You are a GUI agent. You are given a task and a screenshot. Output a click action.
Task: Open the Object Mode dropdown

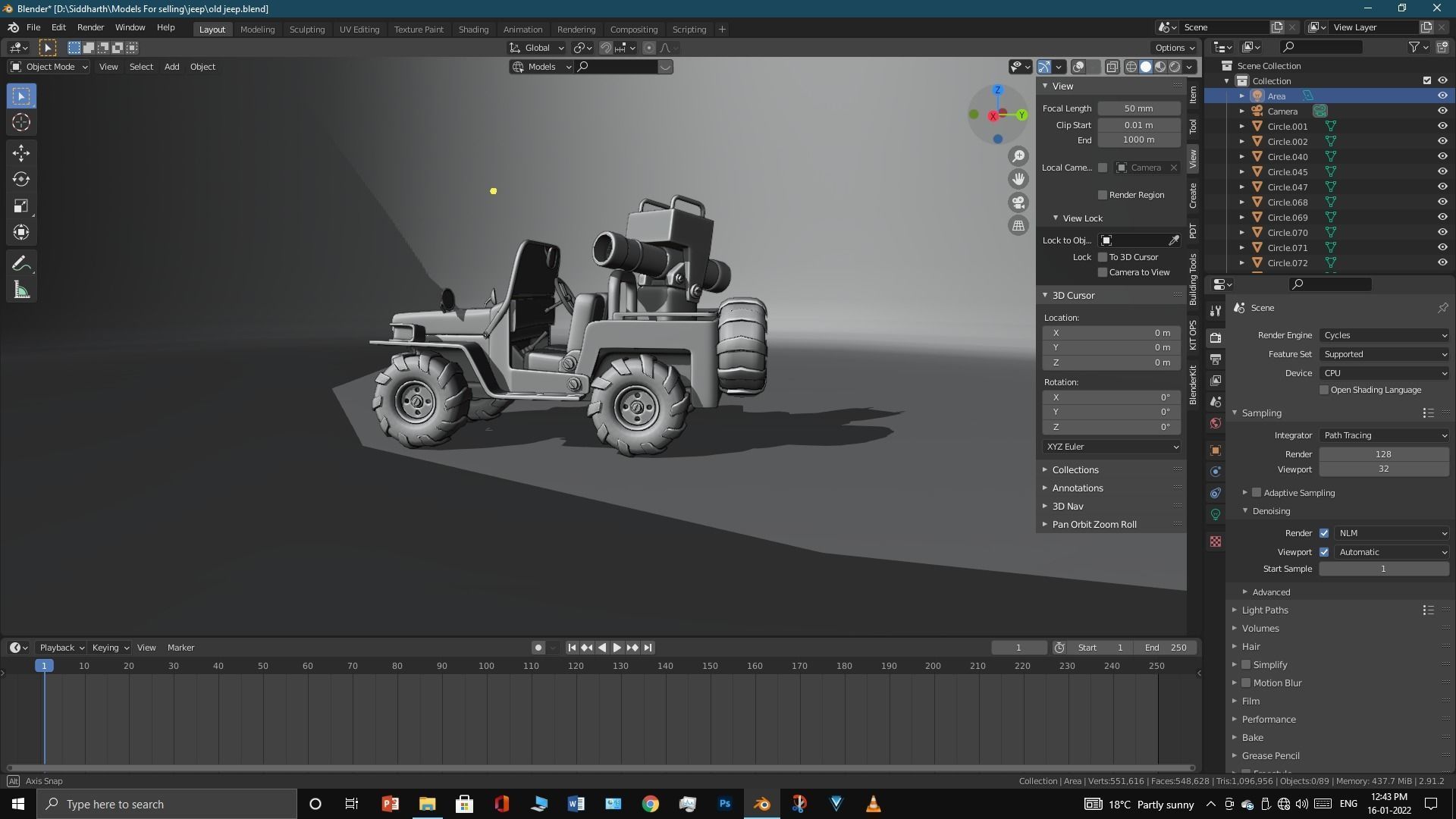click(x=49, y=67)
